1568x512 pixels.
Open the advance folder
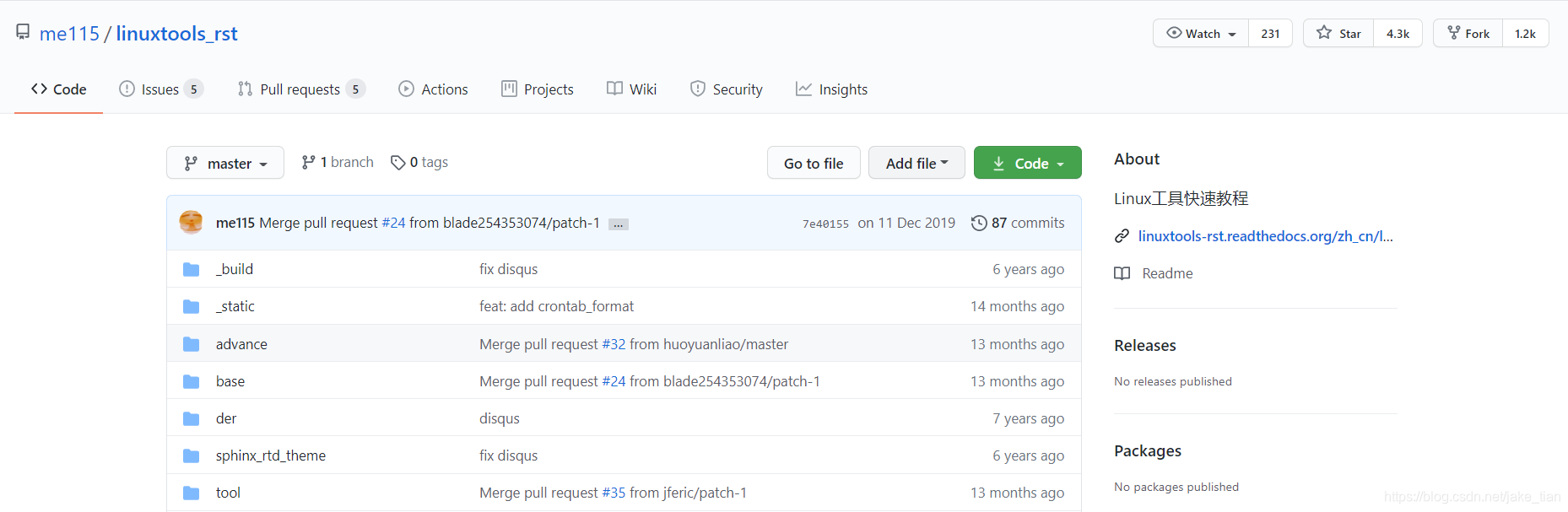(x=241, y=344)
